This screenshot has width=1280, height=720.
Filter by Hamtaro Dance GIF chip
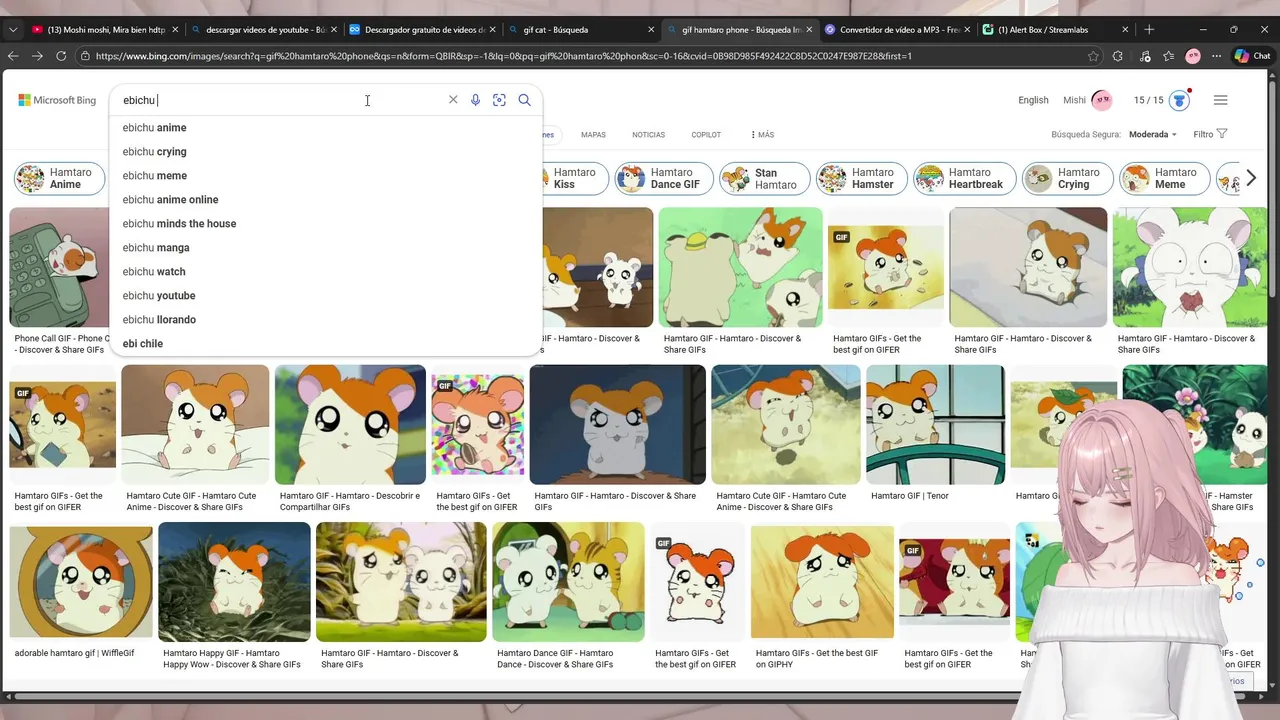pyautogui.click(x=663, y=179)
